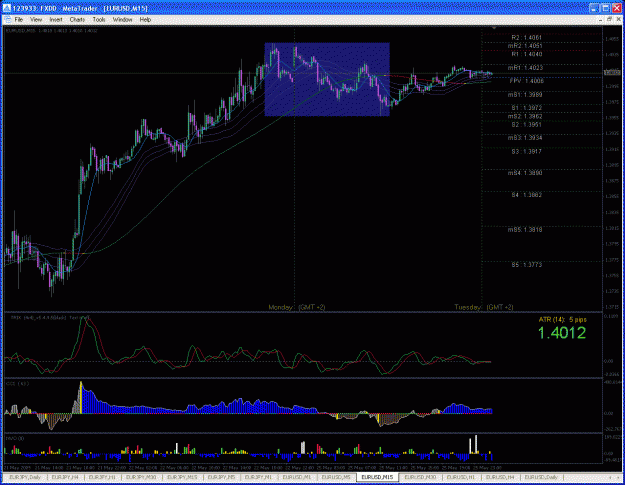Click the mS1 : 1.3989 pivot label
625x485 pixels.
[525, 95]
